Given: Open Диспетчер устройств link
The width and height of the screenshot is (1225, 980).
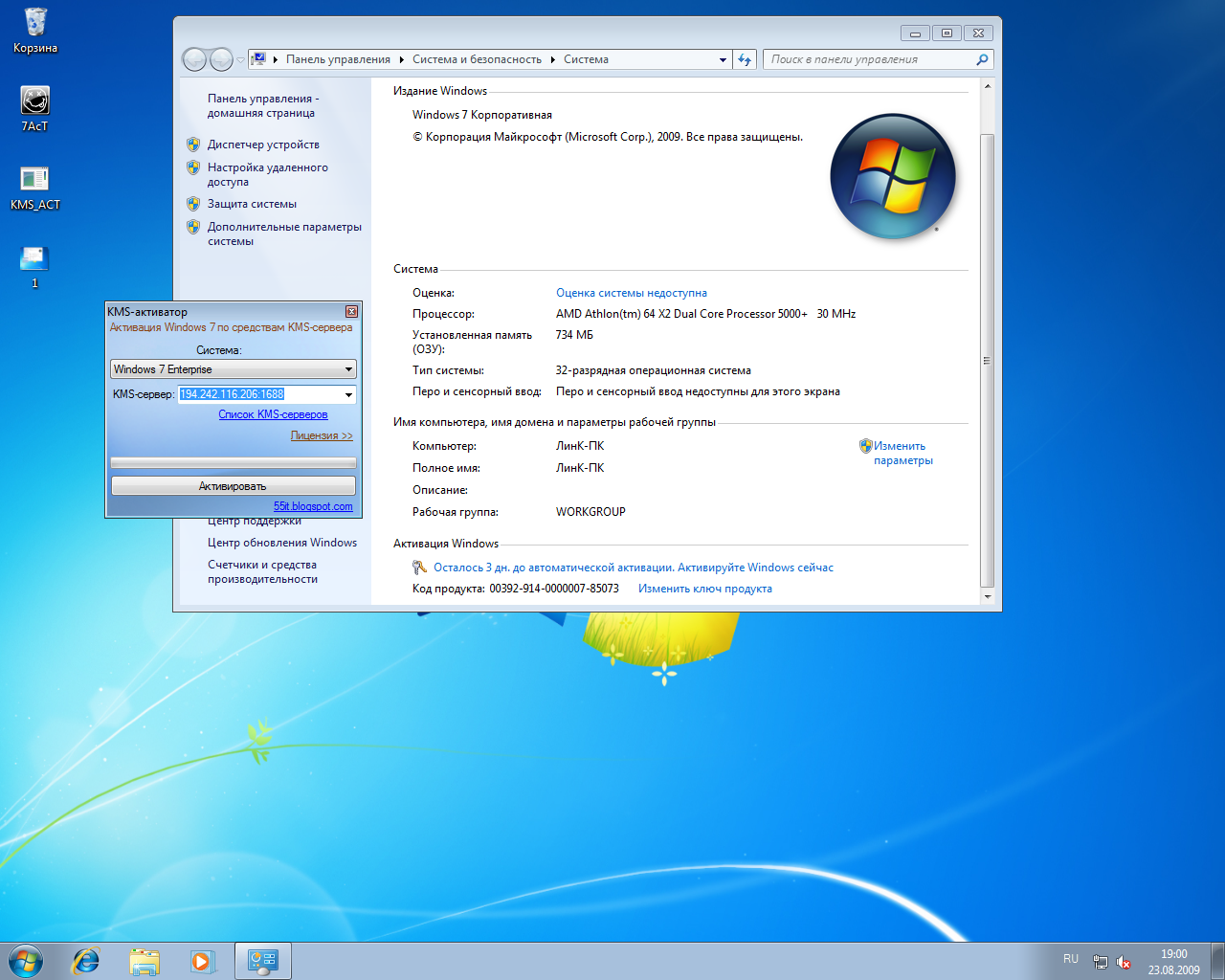Looking at the screenshot, I should click(x=263, y=145).
